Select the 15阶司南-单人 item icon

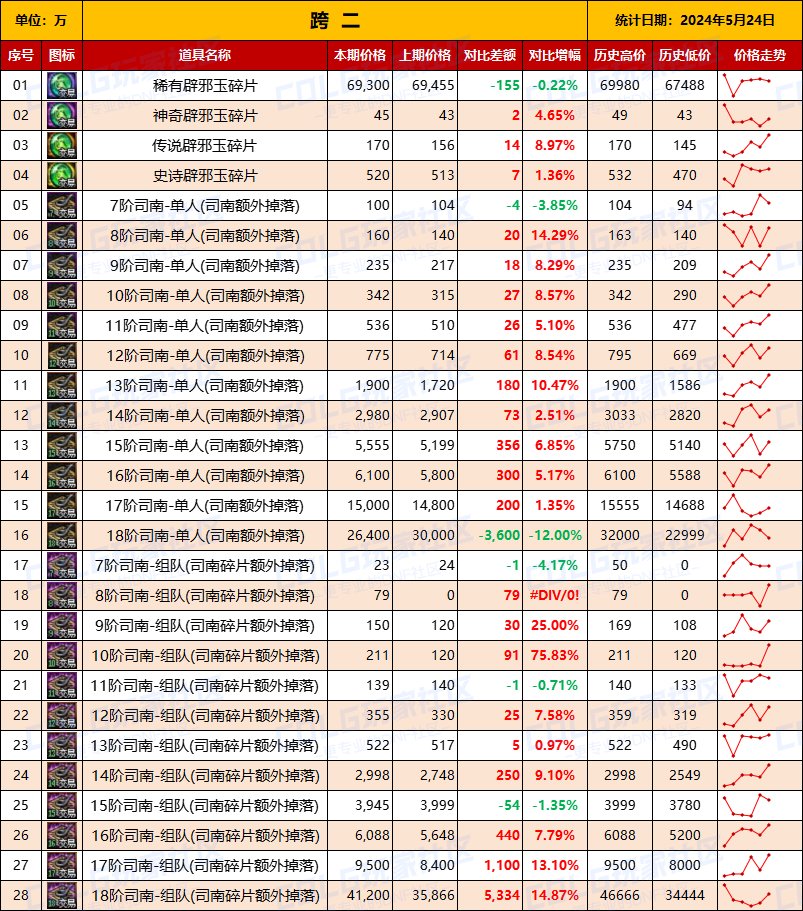pyautogui.click(x=62, y=446)
